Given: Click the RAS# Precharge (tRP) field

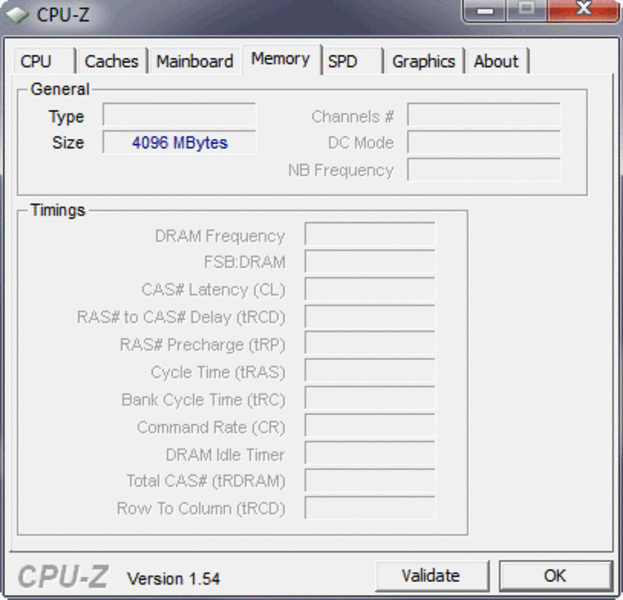Looking at the screenshot, I should (370, 344).
